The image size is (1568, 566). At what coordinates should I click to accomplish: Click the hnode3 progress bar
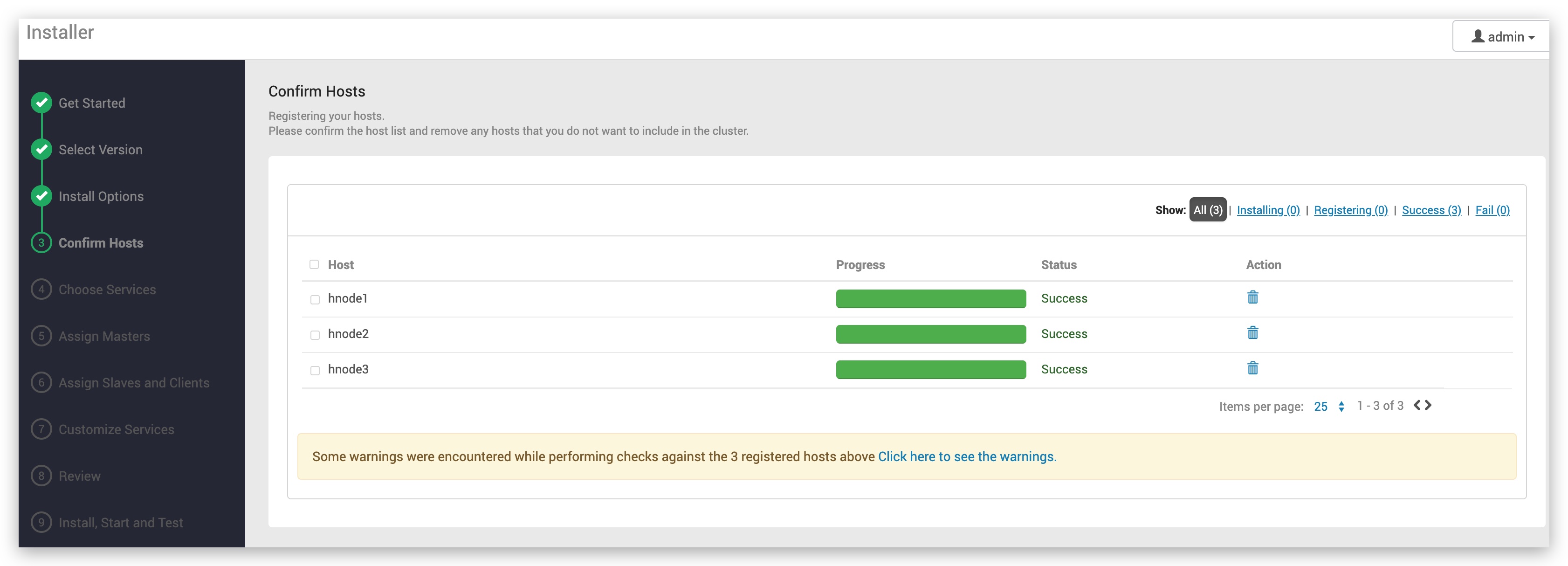931,369
